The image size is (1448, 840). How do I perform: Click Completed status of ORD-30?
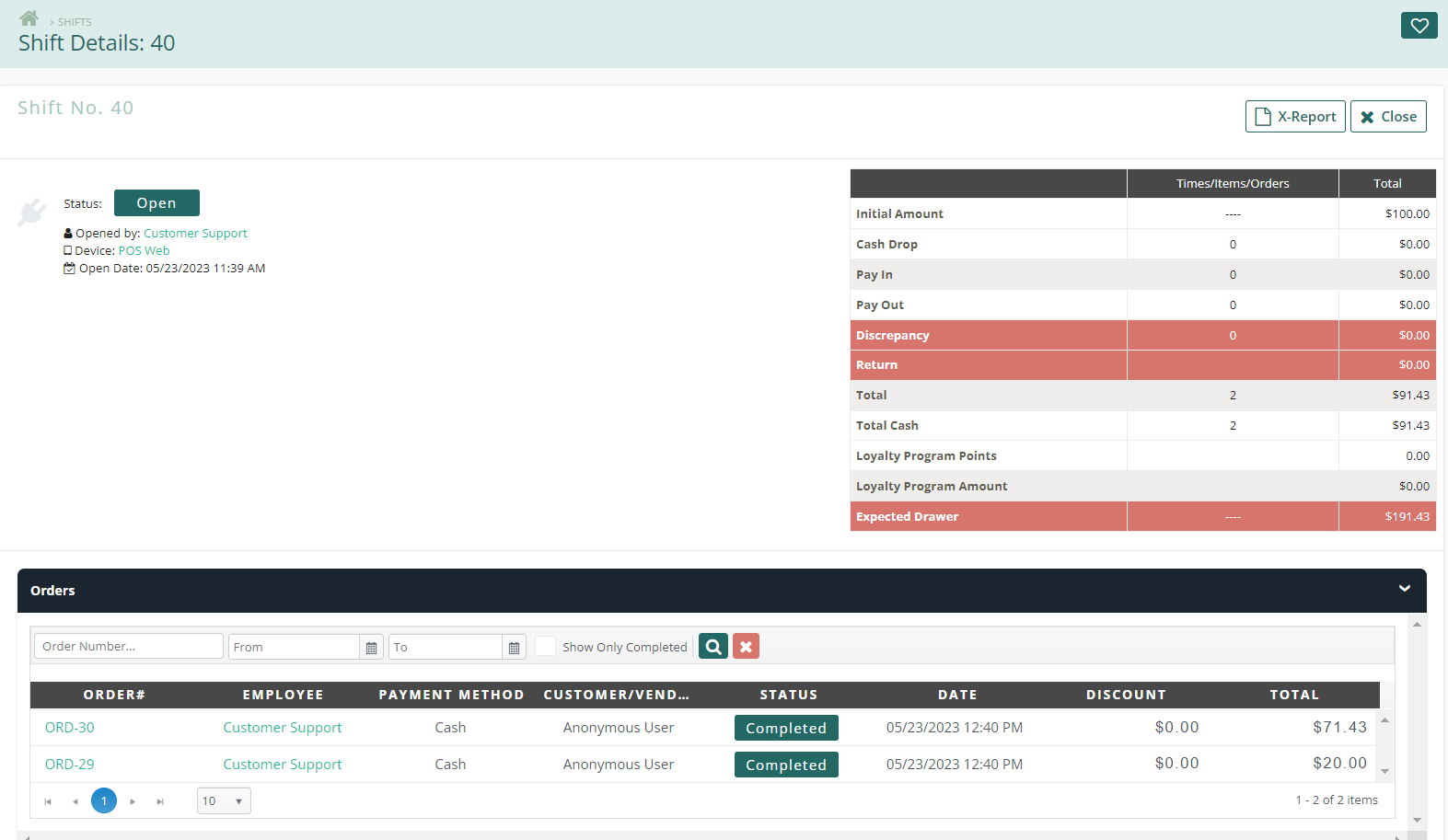pyautogui.click(x=786, y=728)
